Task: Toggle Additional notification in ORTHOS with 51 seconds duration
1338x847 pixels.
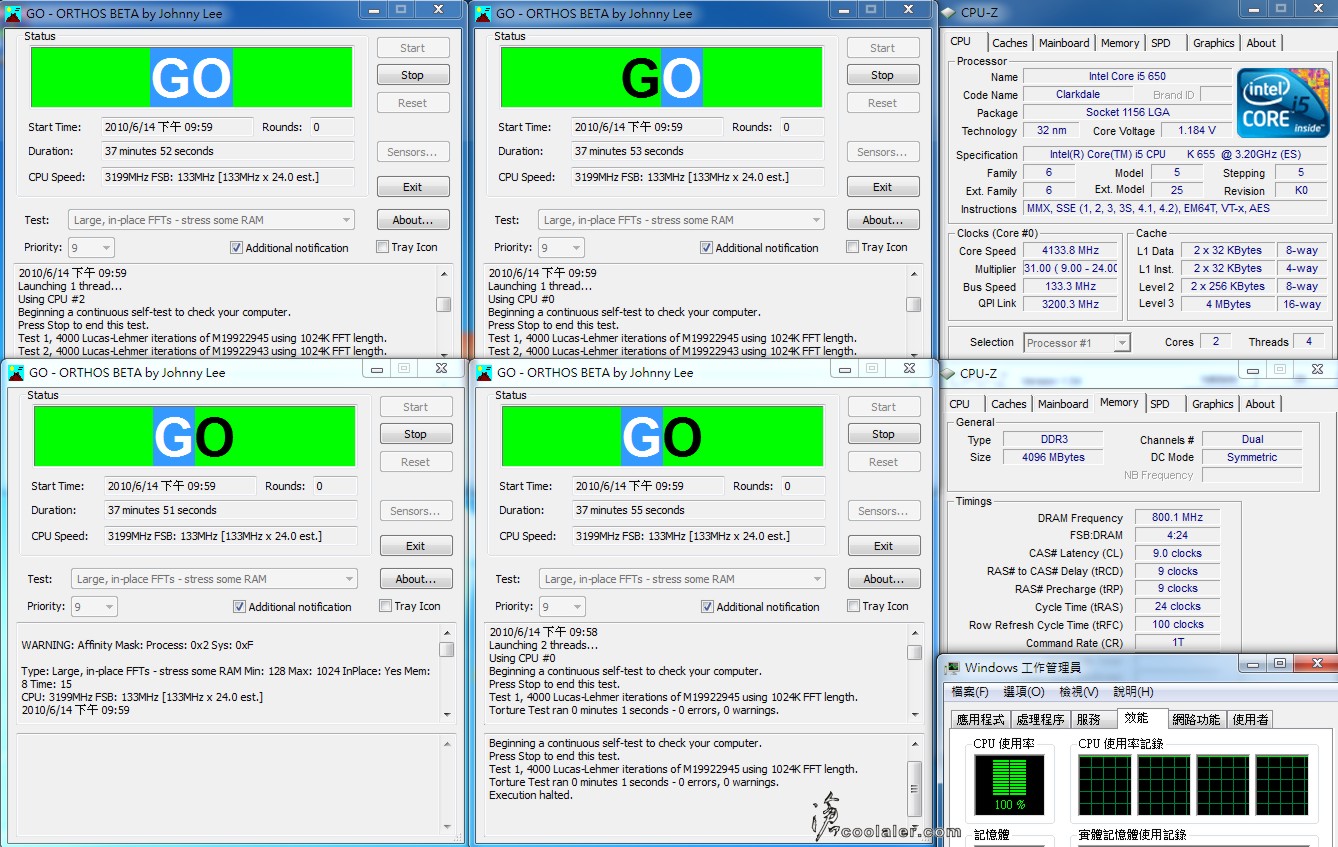Action: coord(239,606)
